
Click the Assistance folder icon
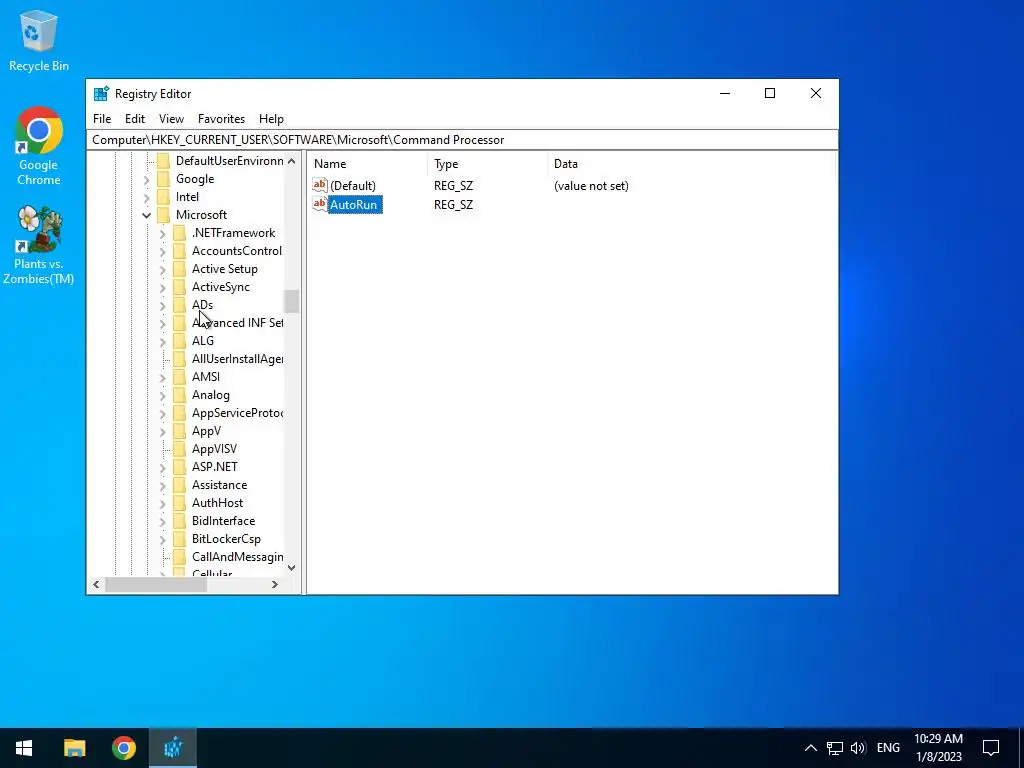point(180,485)
